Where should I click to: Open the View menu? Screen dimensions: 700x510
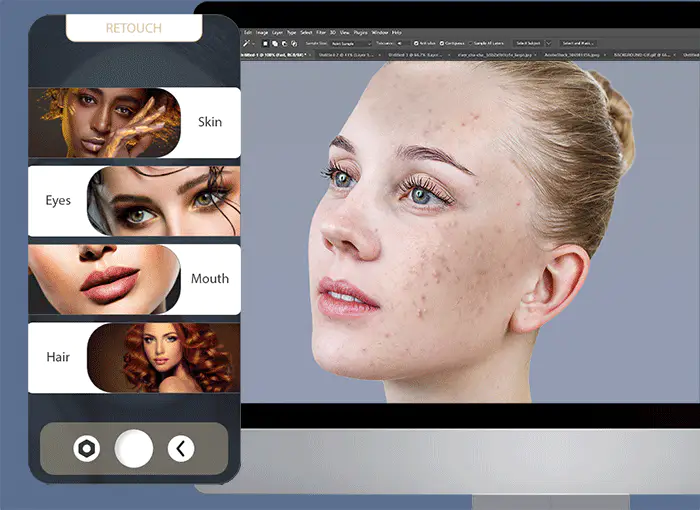point(345,33)
